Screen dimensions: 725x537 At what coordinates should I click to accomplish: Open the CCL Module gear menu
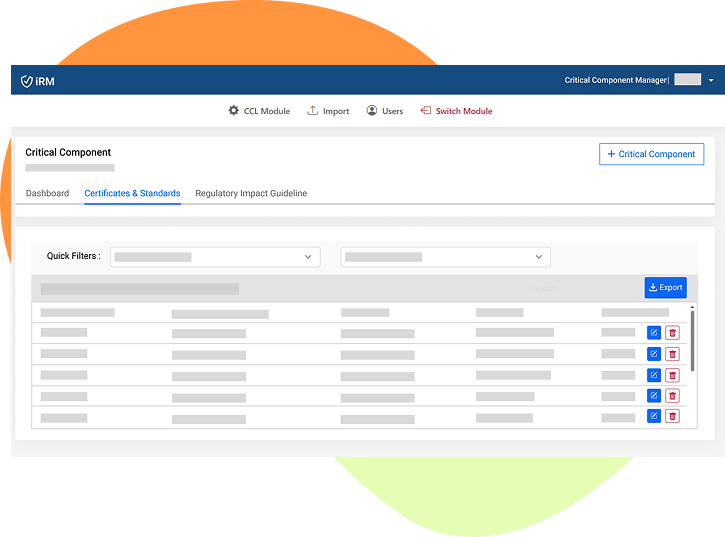point(259,111)
